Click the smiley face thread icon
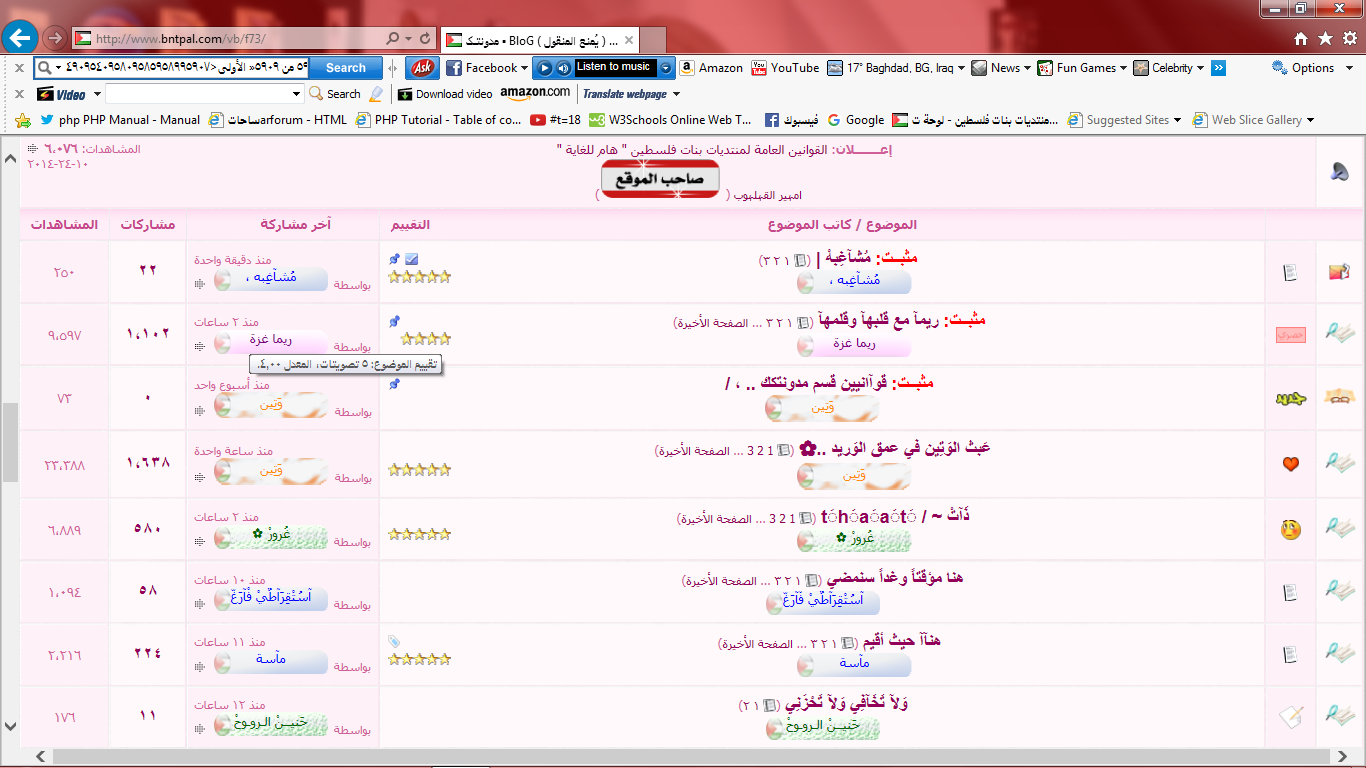Viewport: 1366px width, 768px height. click(x=1290, y=530)
